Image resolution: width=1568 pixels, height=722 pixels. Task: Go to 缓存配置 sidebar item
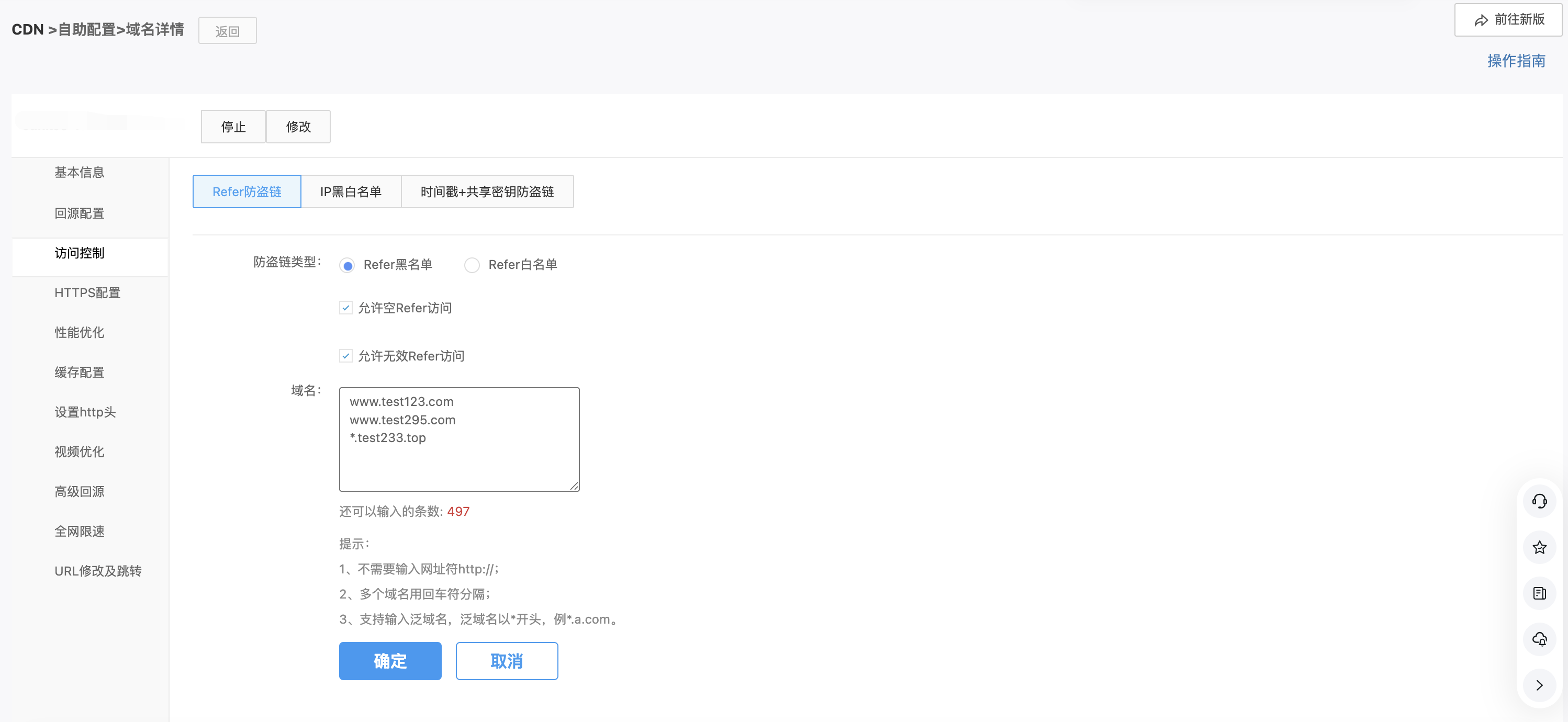tap(79, 373)
